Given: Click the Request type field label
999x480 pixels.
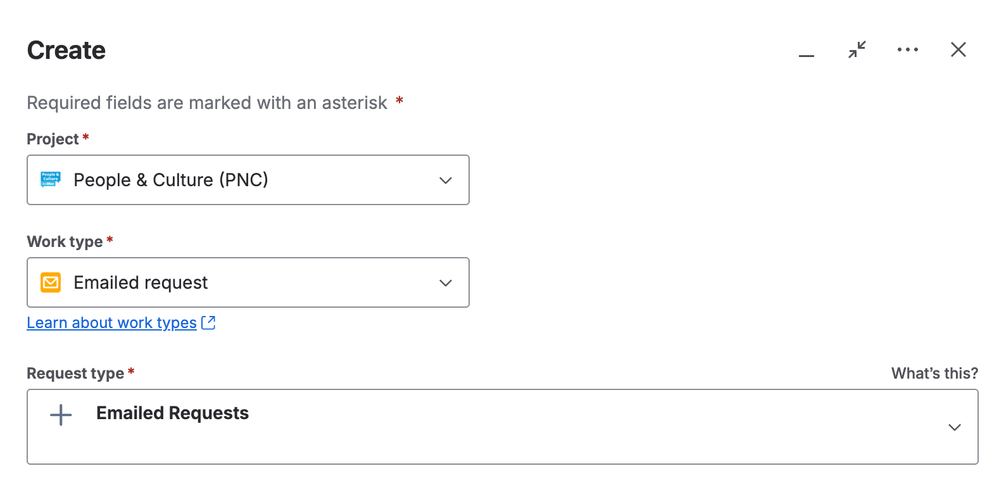Looking at the screenshot, I should (75, 373).
